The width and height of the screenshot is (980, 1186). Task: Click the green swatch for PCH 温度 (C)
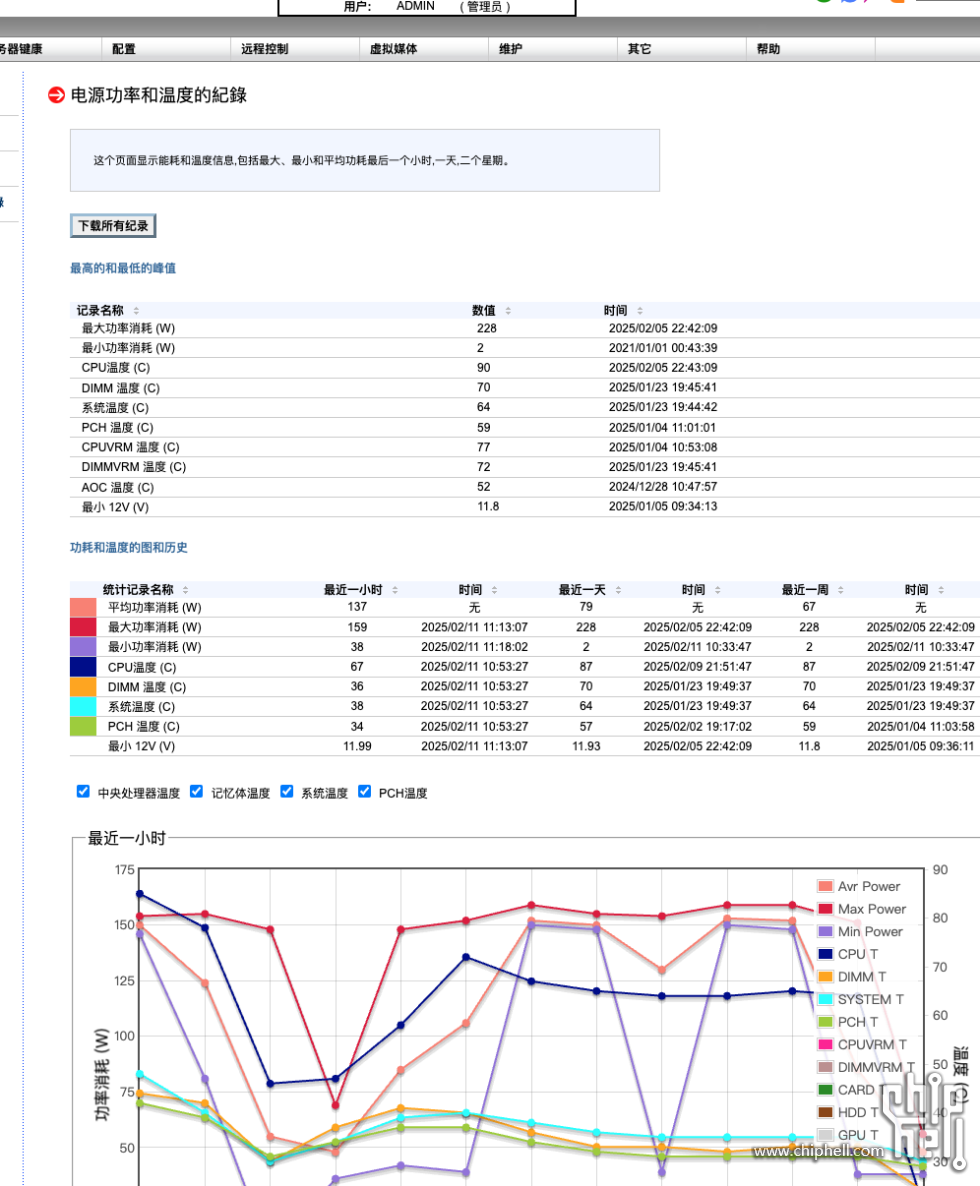(x=83, y=726)
